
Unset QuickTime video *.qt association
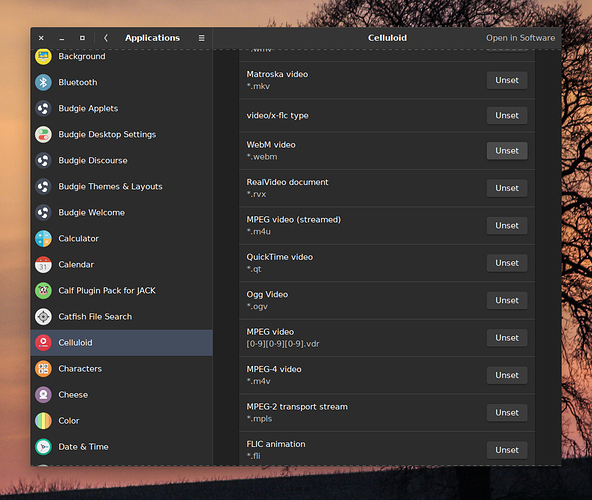point(507,263)
